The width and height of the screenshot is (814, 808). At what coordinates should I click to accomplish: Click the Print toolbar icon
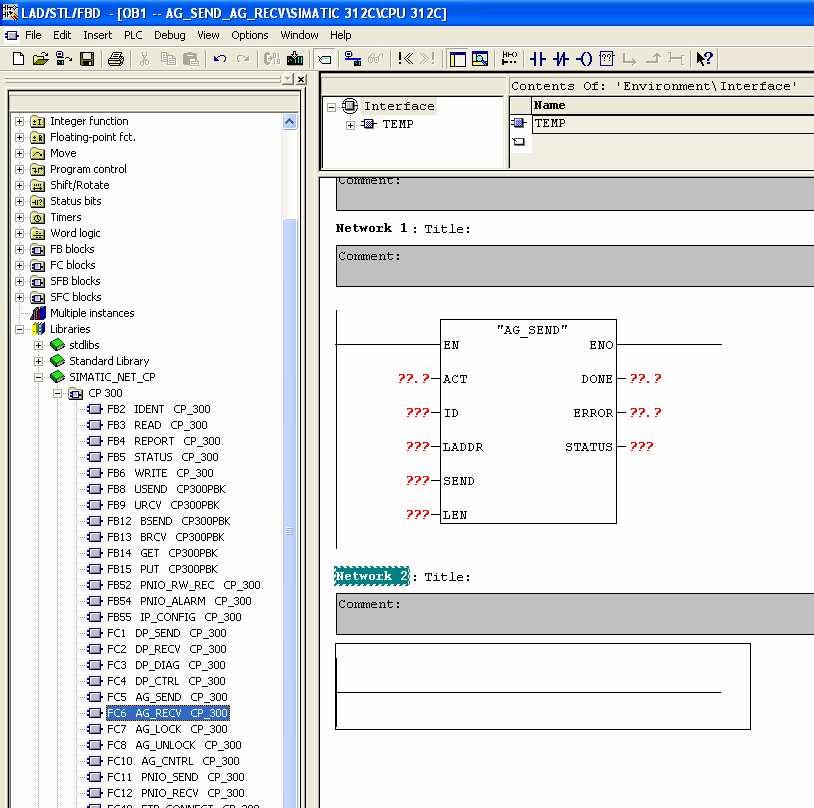click(115, 59)
